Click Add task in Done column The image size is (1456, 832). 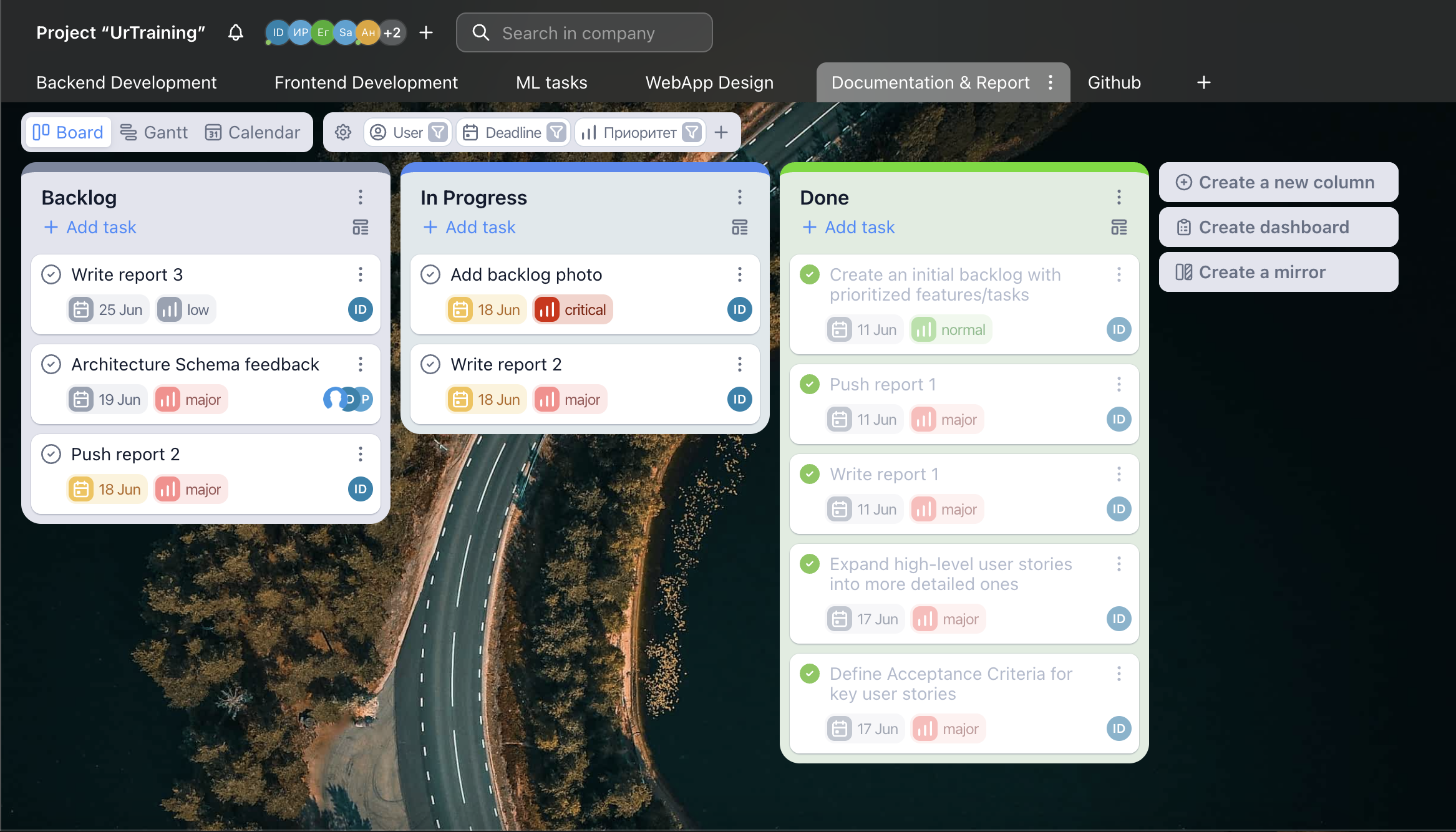[848, 227]
